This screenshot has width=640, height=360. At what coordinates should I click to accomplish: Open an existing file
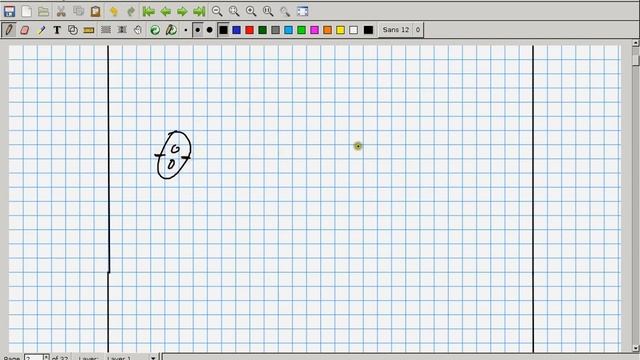click(43, 11)
